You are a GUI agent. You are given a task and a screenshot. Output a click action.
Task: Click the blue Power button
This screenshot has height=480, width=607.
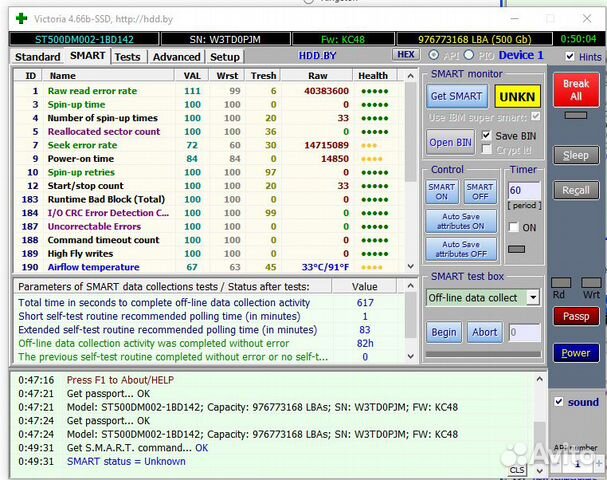[576, 353]
